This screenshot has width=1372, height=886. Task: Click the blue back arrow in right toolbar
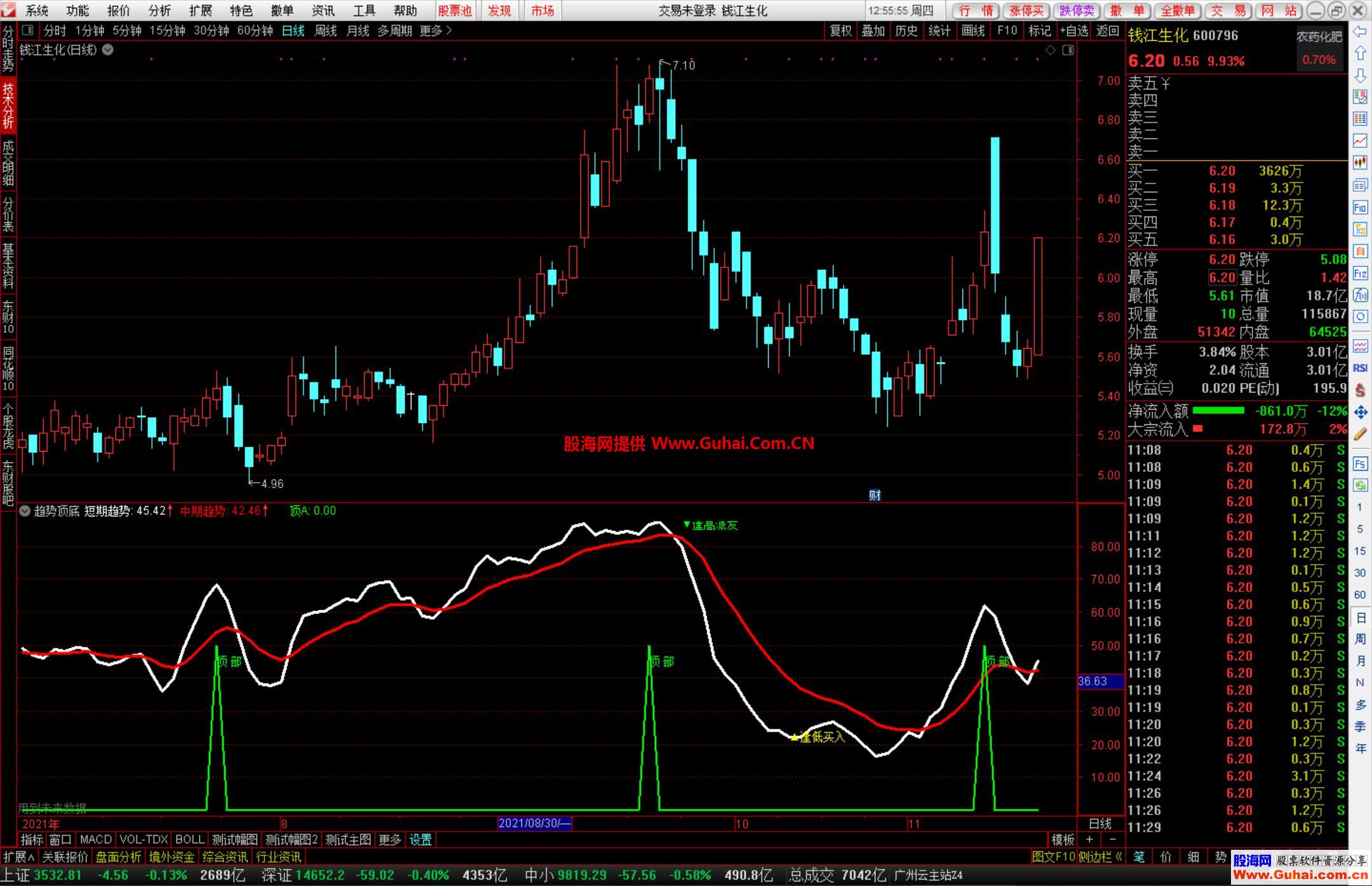point(1360,32)
